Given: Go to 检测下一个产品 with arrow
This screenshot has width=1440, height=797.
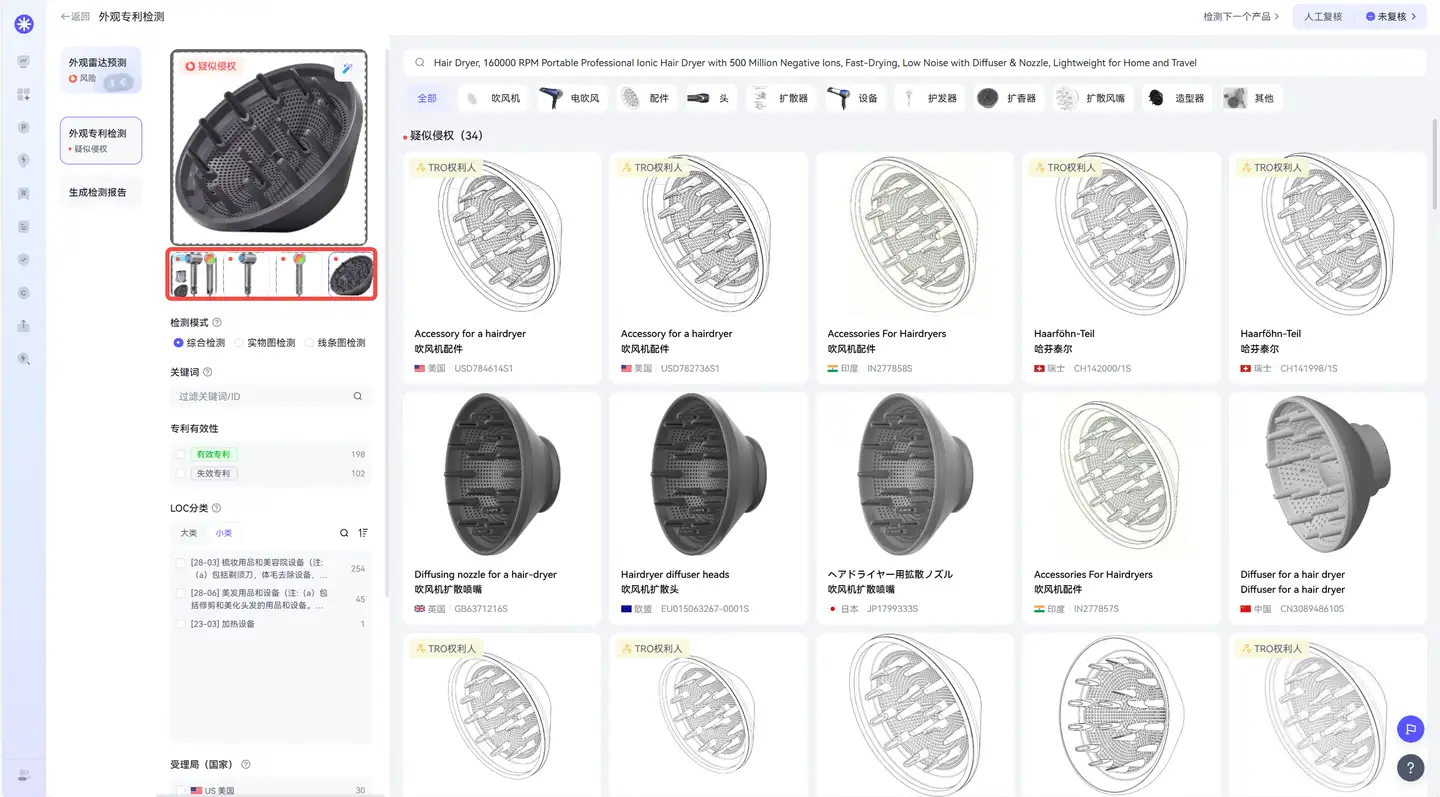Looking at the screenshot, I should click(x=1240, y=17).
